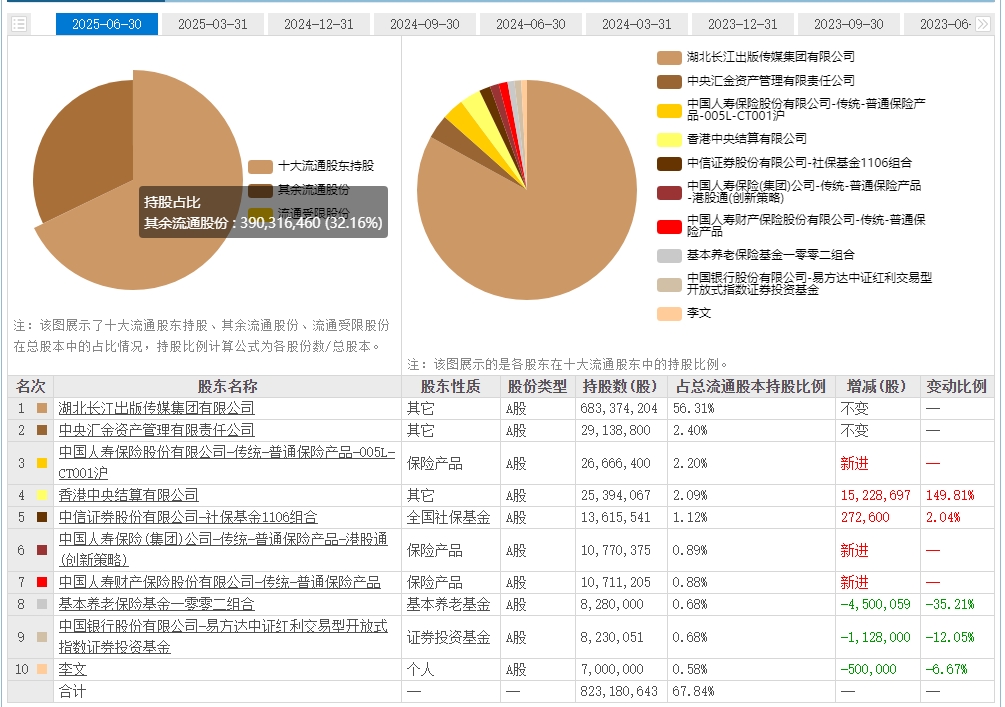Toggle legend swatch for 中国人寿保险股份 005L-CT001沪

click(x=669, y=110)
